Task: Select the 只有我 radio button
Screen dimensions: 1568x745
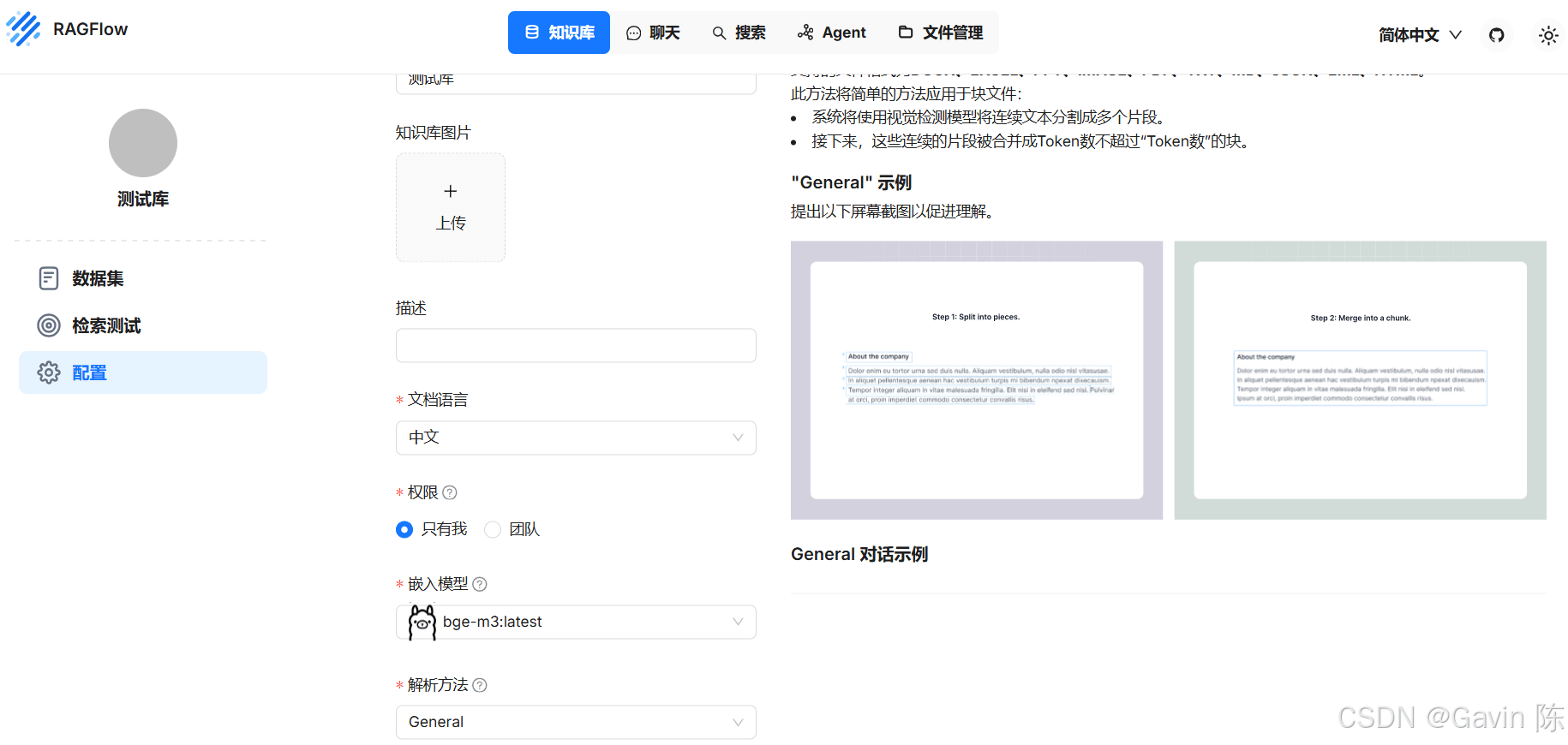Action: pos(404,530)
